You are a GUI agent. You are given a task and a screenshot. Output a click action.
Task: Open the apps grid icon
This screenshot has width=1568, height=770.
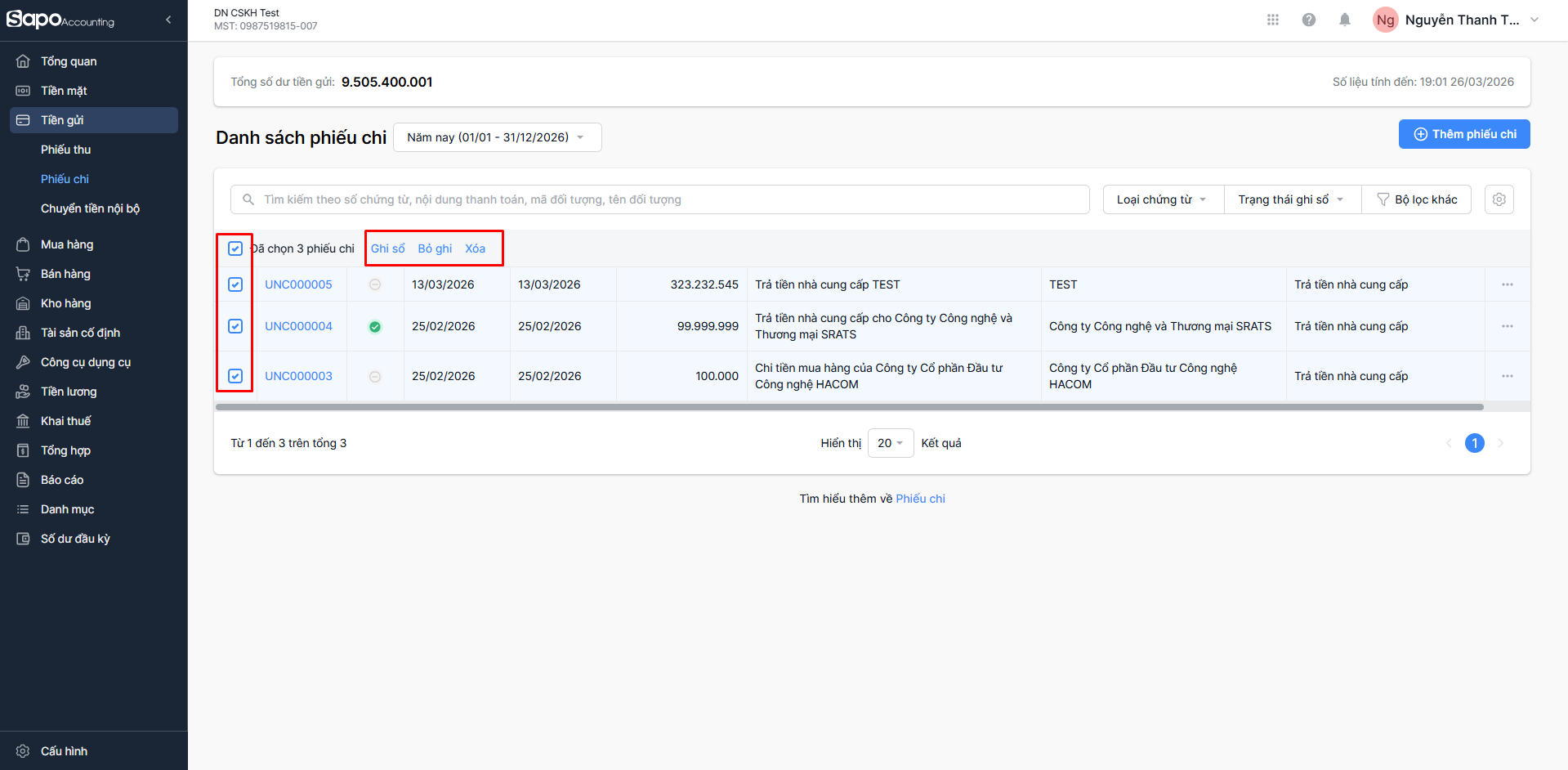click(1272, 20)
